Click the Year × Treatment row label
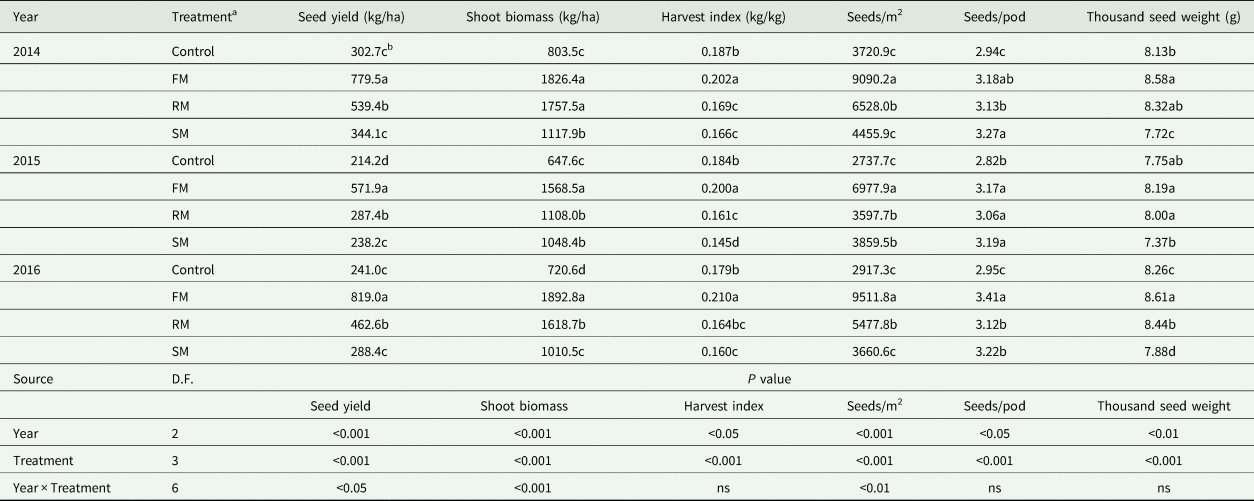This screenshot has width=1254, height=501. click(62, 488)
